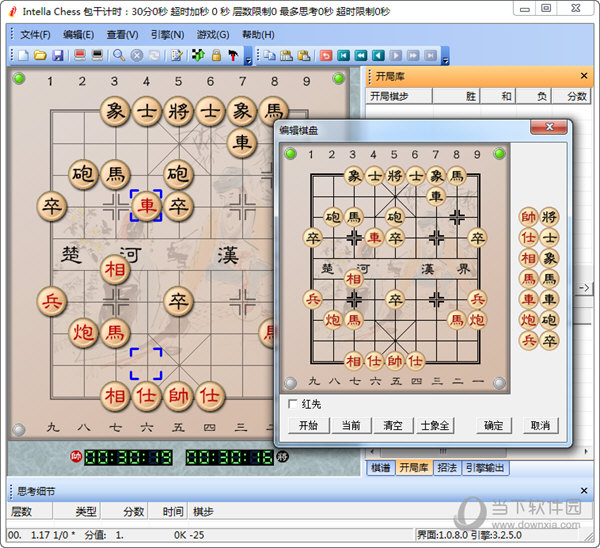Click the fast rewind double-arrow icon

click(361, 55)
